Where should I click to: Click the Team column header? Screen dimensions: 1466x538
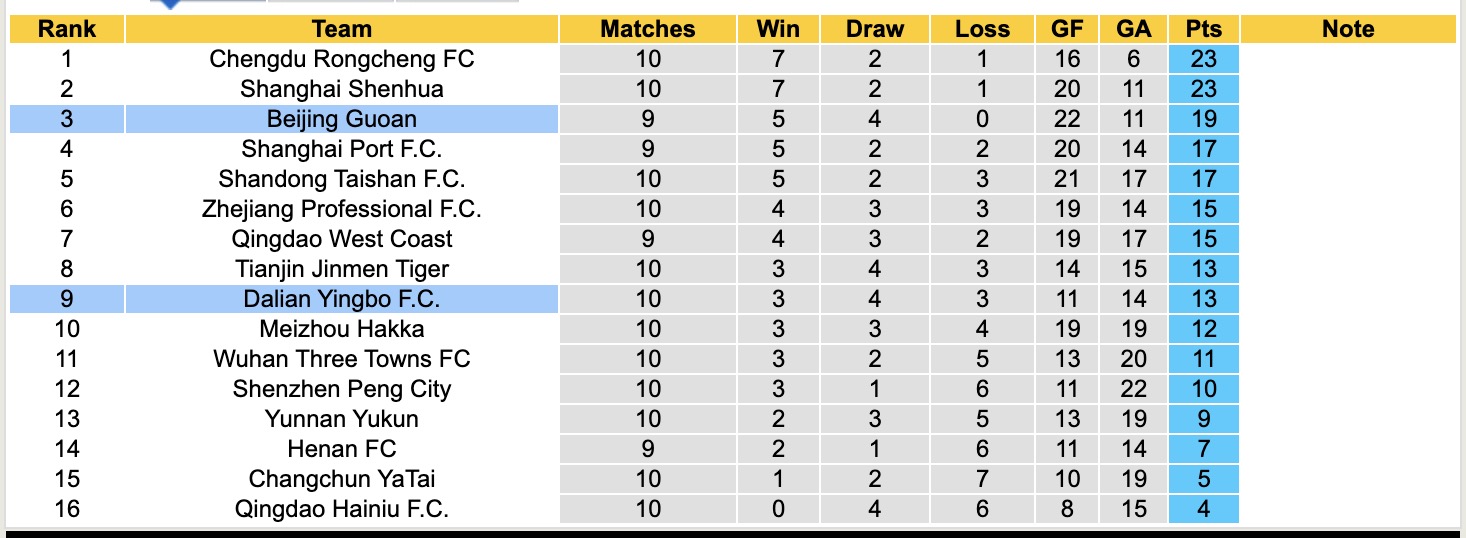click(x=341, y=29)
